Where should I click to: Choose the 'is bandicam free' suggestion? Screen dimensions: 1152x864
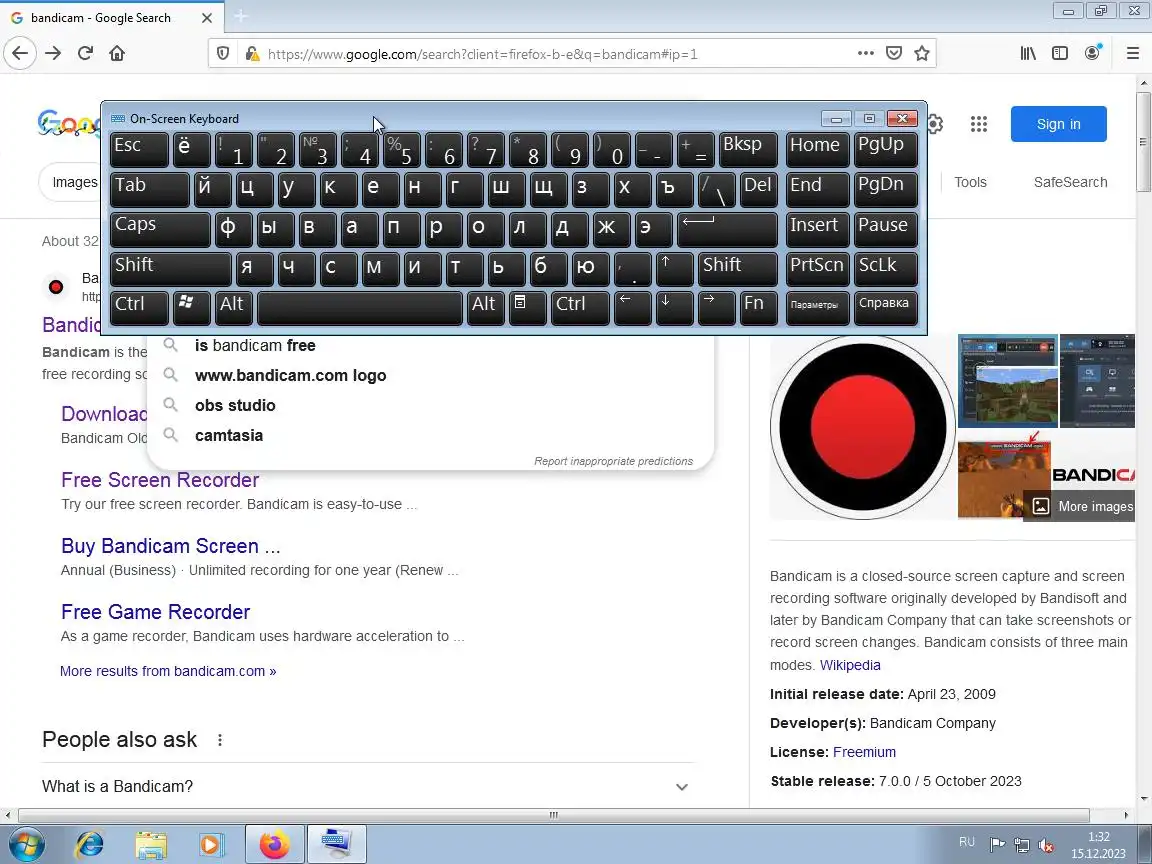[x=430, y=345]
